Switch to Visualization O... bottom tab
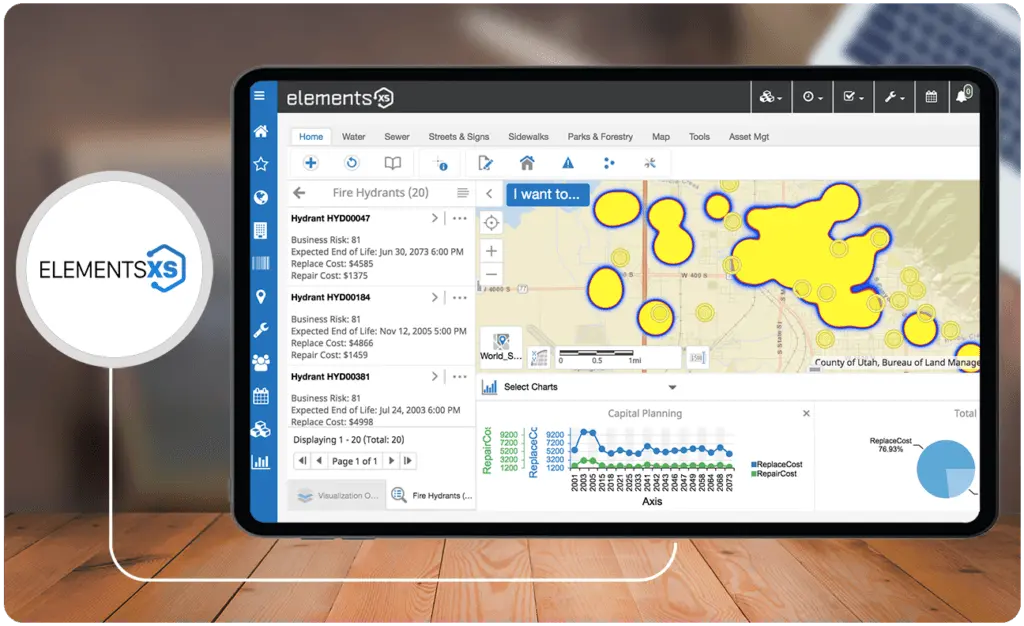 click(x=337, y=495)
